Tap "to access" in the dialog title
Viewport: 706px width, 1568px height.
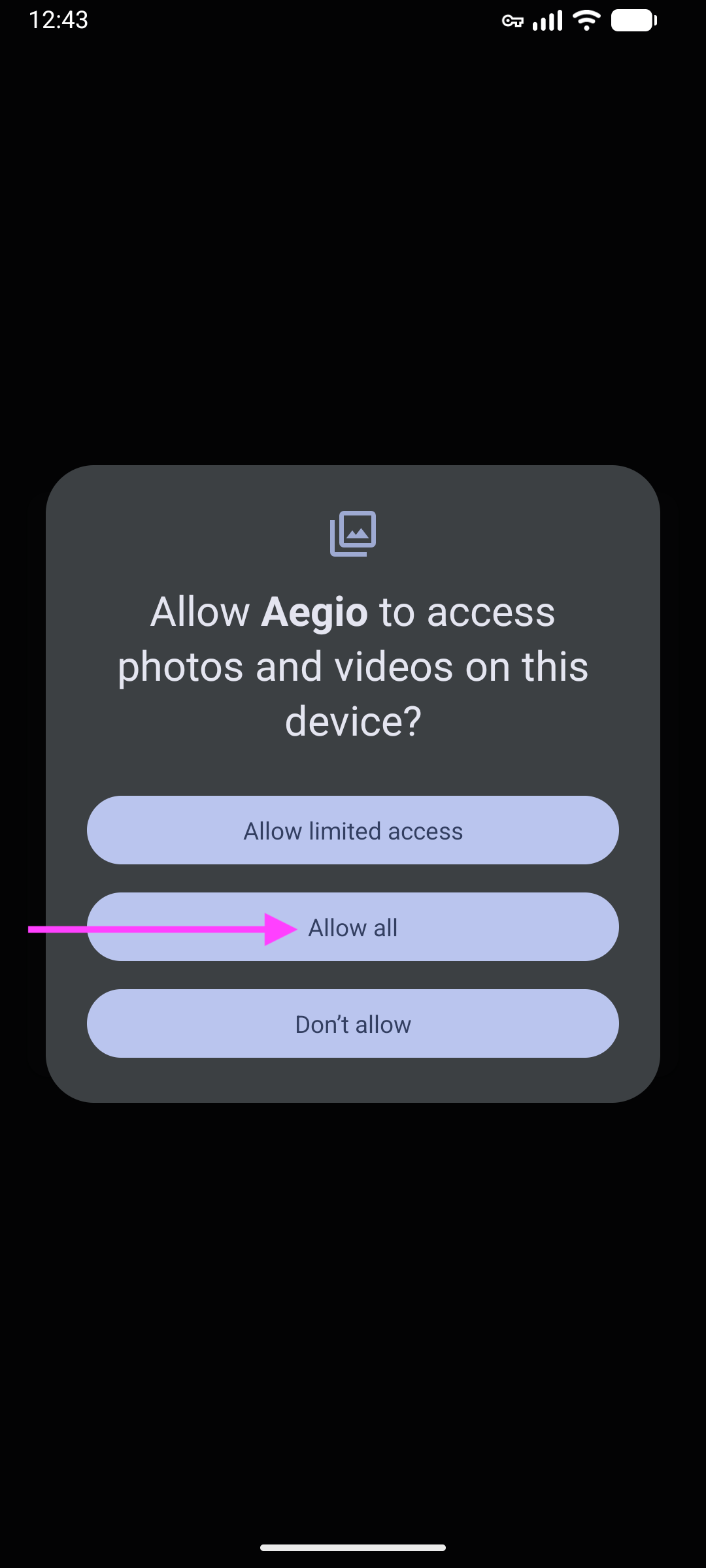click(x=467, y=613)
